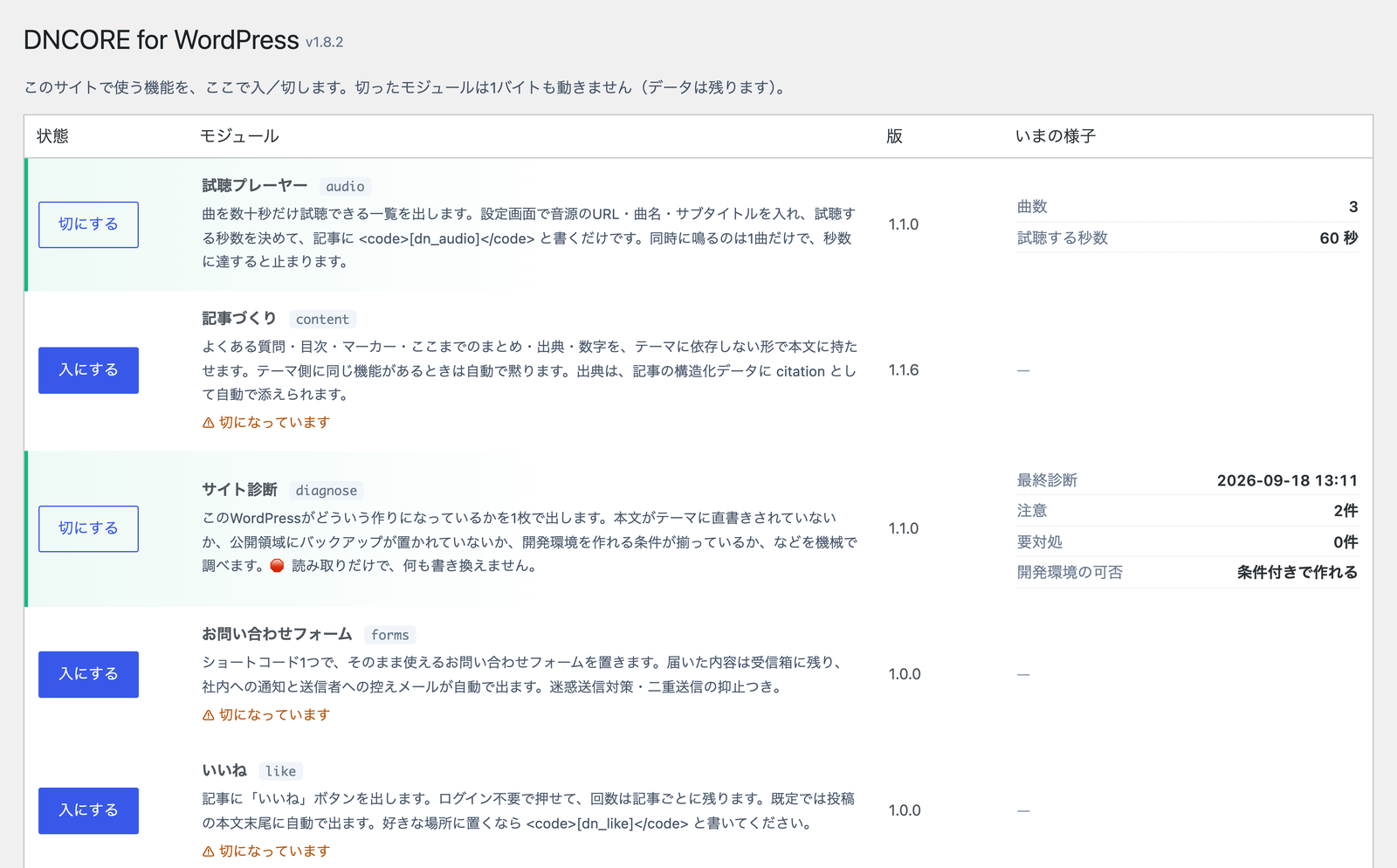Click 切になっています warning under 記事づくり
The image size is (1397, 868).
point(274,423)
